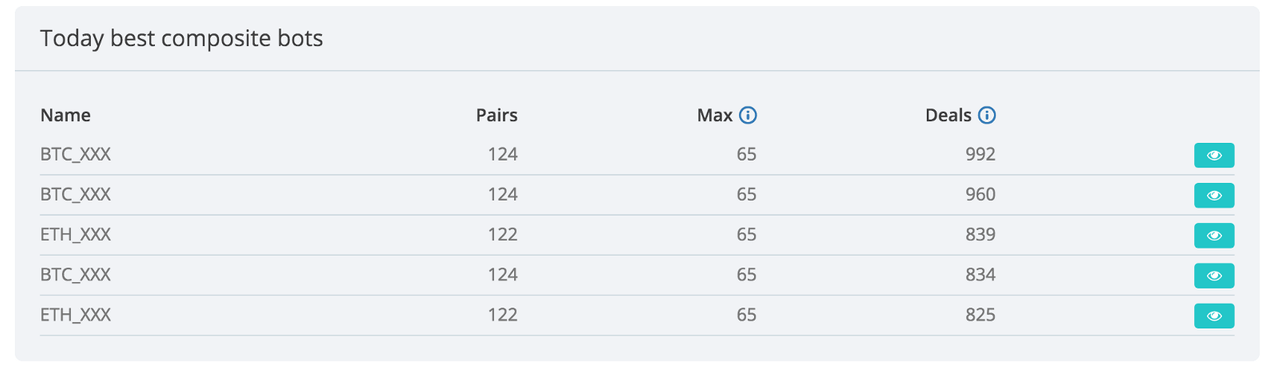Click the 992 deals value
Viewport: 1280px width, 378px height.
(981, 155)
